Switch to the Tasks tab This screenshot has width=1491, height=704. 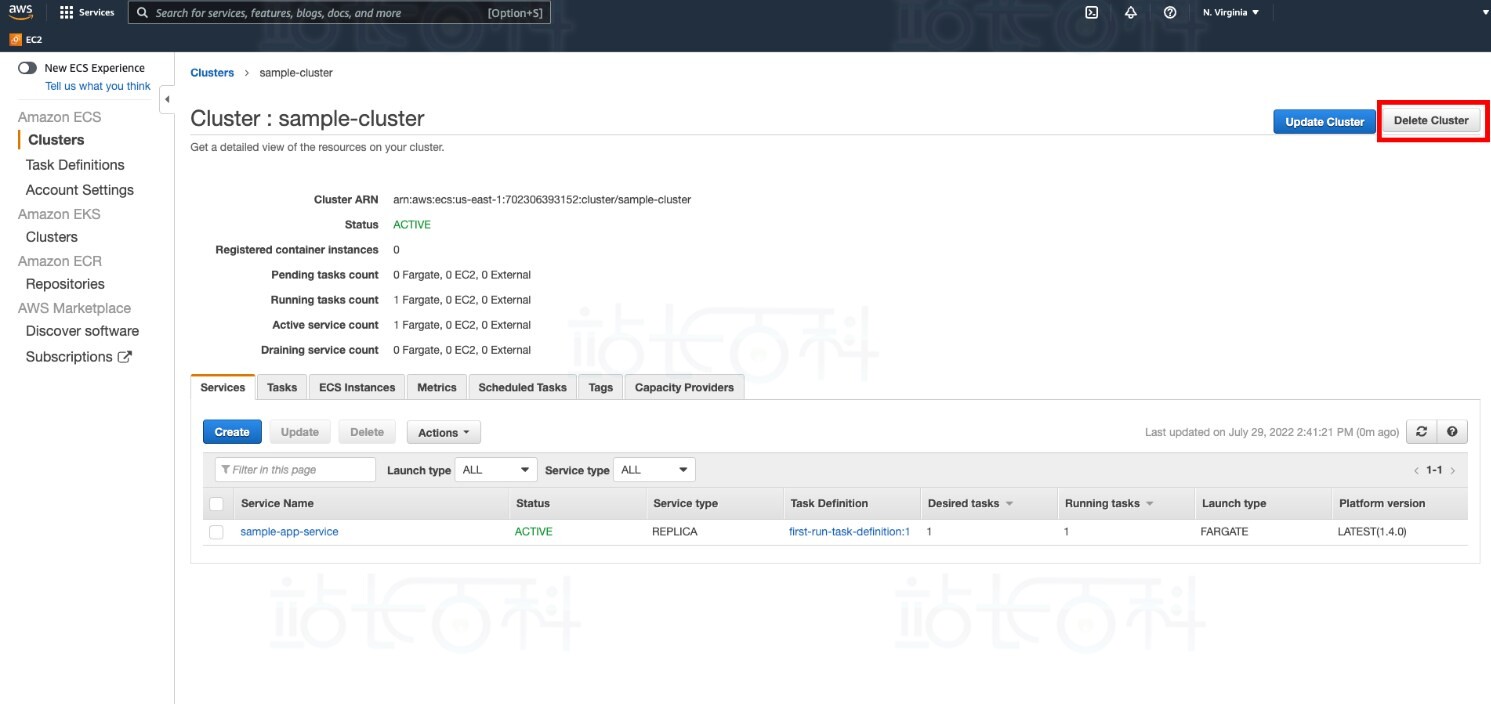[x=282, y=387]
